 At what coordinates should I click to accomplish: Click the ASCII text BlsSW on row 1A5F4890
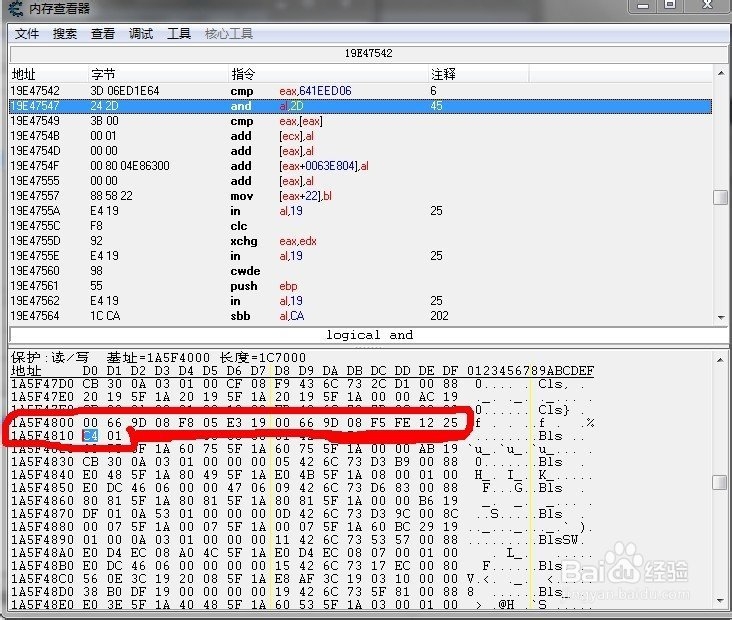pyautogui.click(x=558, y=540)
